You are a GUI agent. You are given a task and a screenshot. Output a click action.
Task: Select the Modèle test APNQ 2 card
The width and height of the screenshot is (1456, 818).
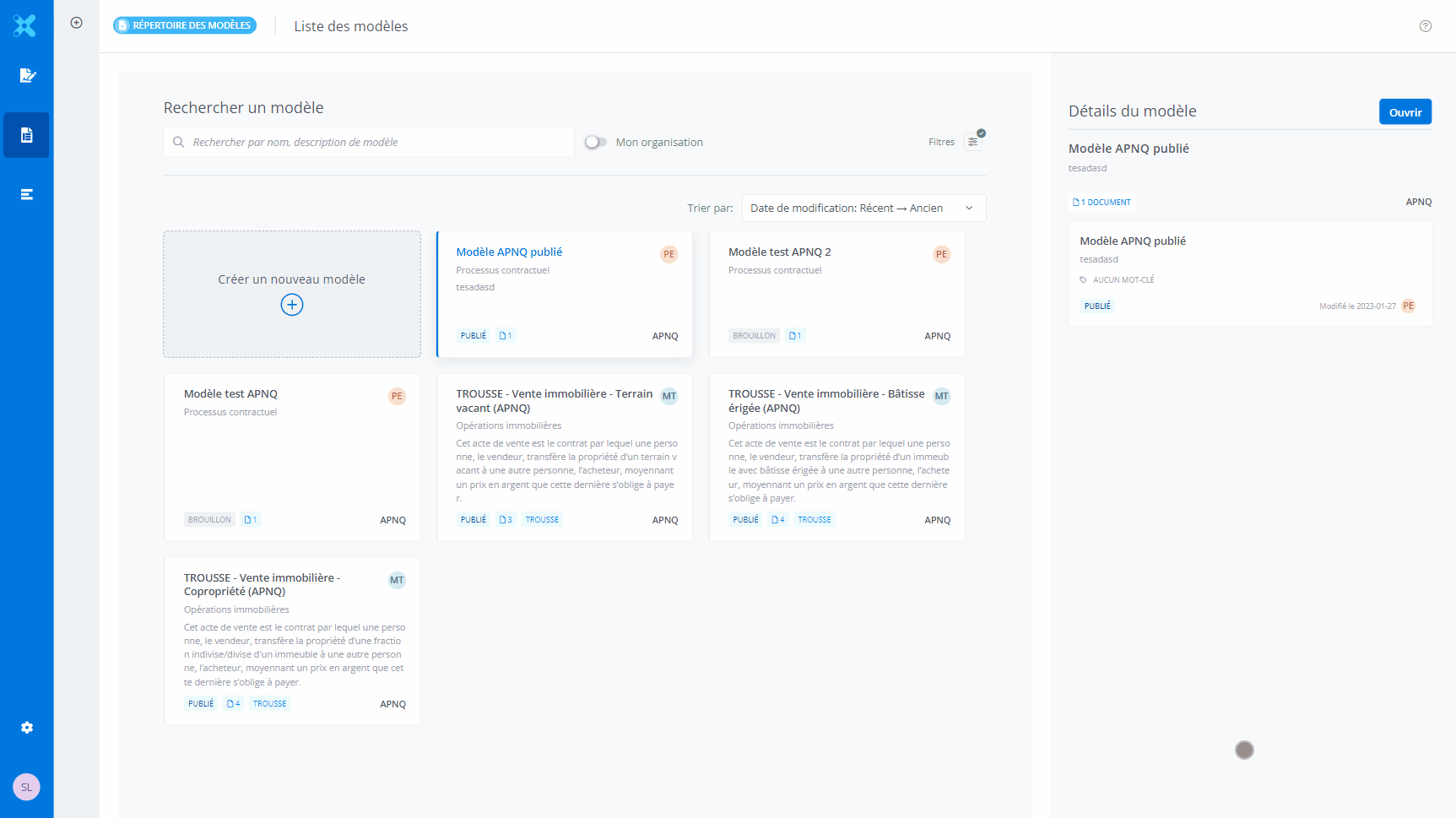[836, 294]
